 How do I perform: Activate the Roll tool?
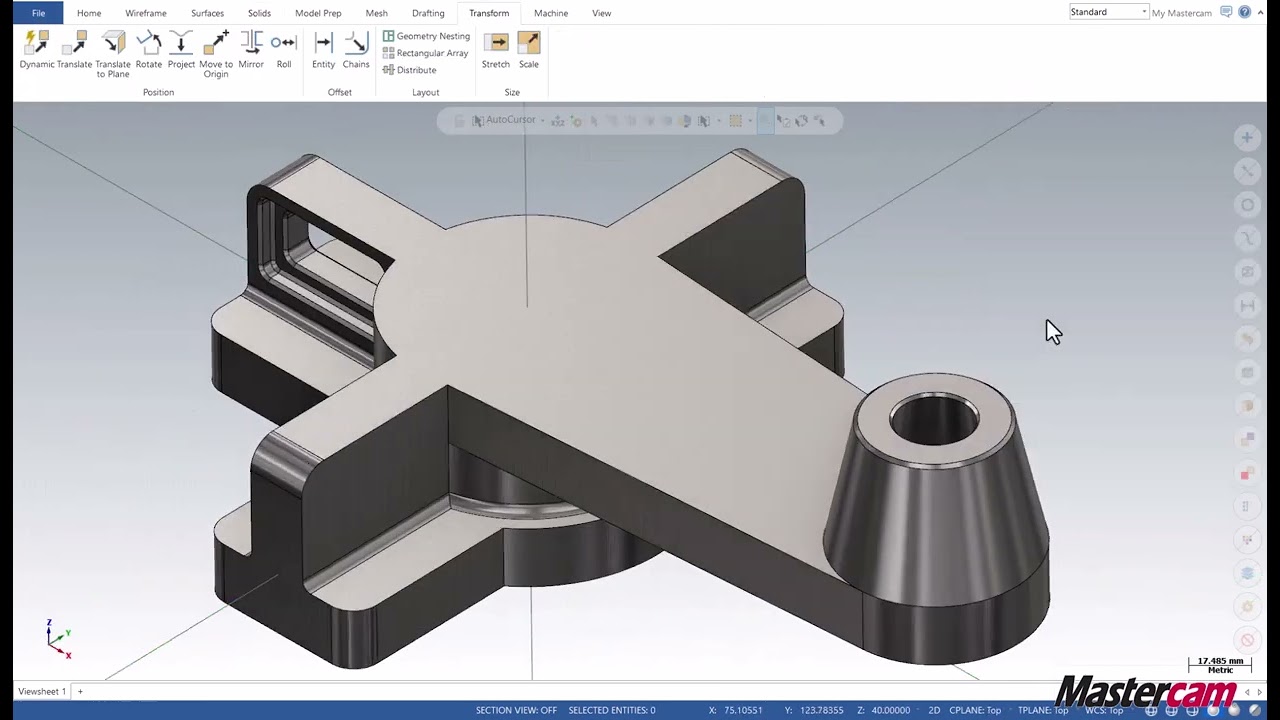click(x=284, y=50)
